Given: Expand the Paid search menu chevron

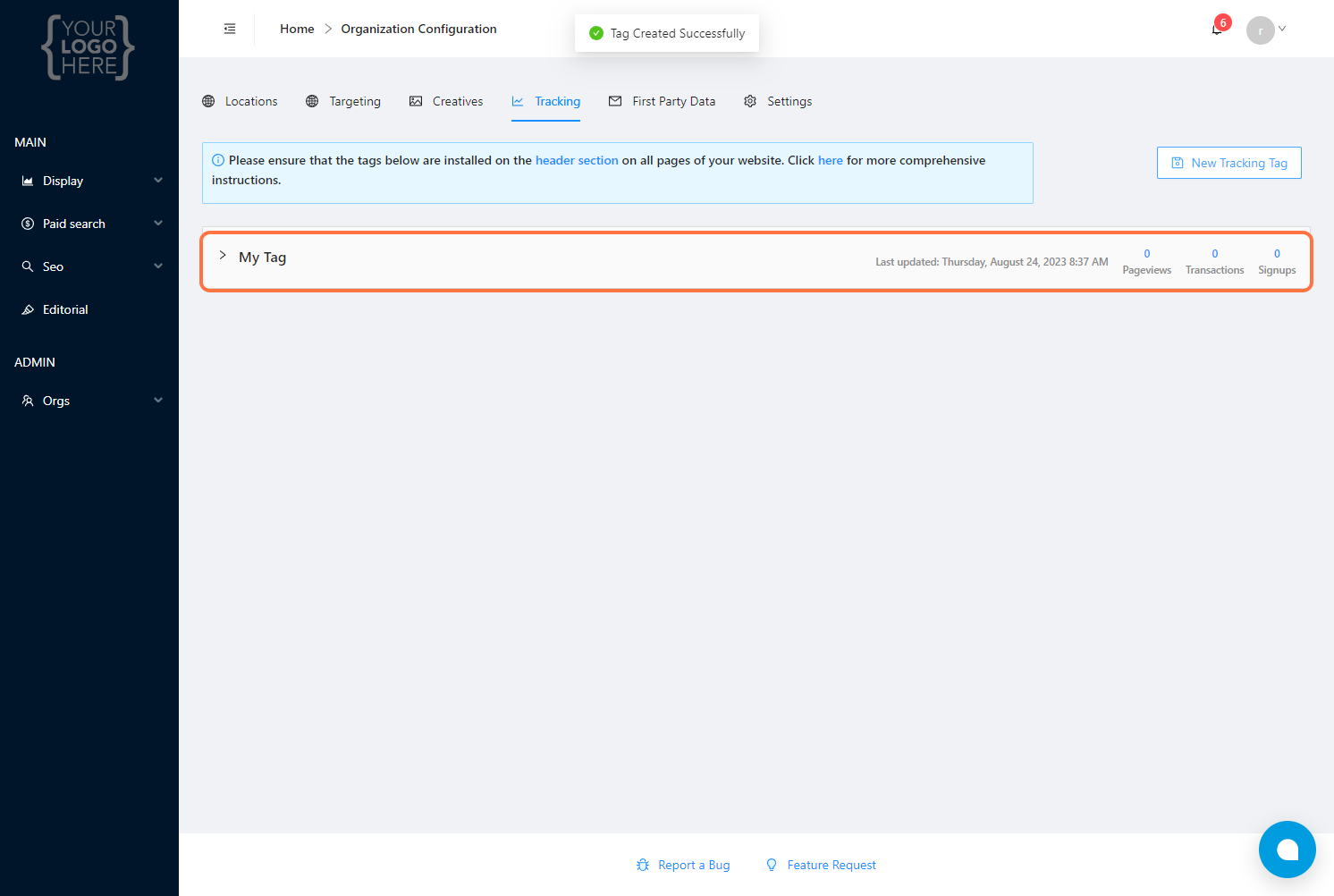Looking at the screenshot, I should point(158,223).
